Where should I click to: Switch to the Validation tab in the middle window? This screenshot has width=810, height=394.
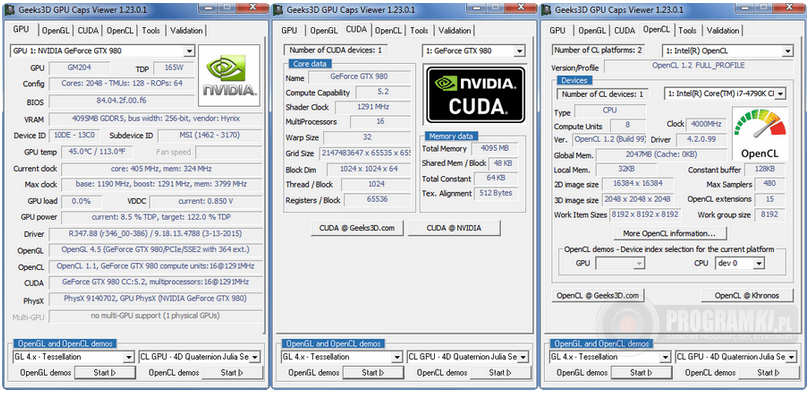coord(454,30)
